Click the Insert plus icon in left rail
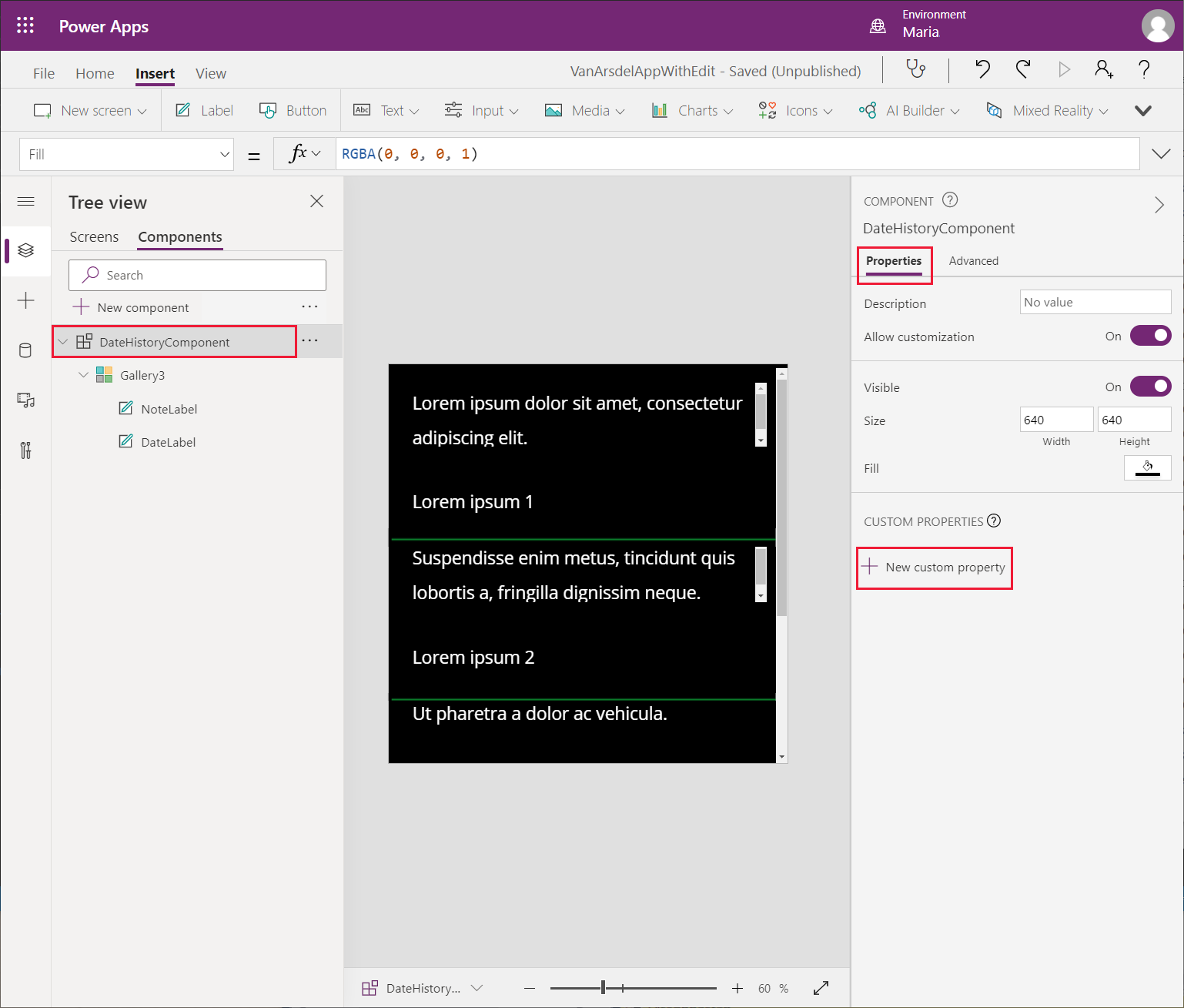The image size is (1184, 1008). coord(25,300)
